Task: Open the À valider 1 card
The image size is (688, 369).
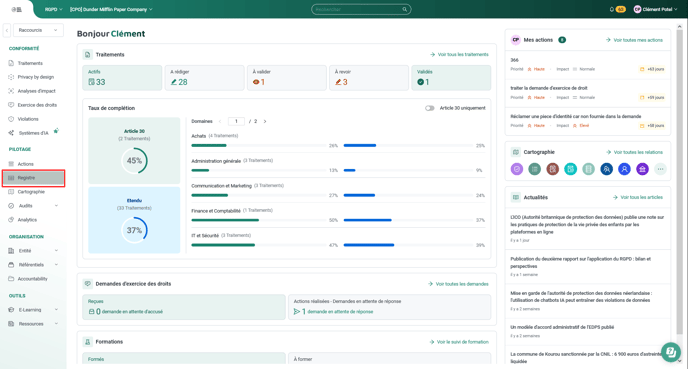Action: (x=287, y=78)
